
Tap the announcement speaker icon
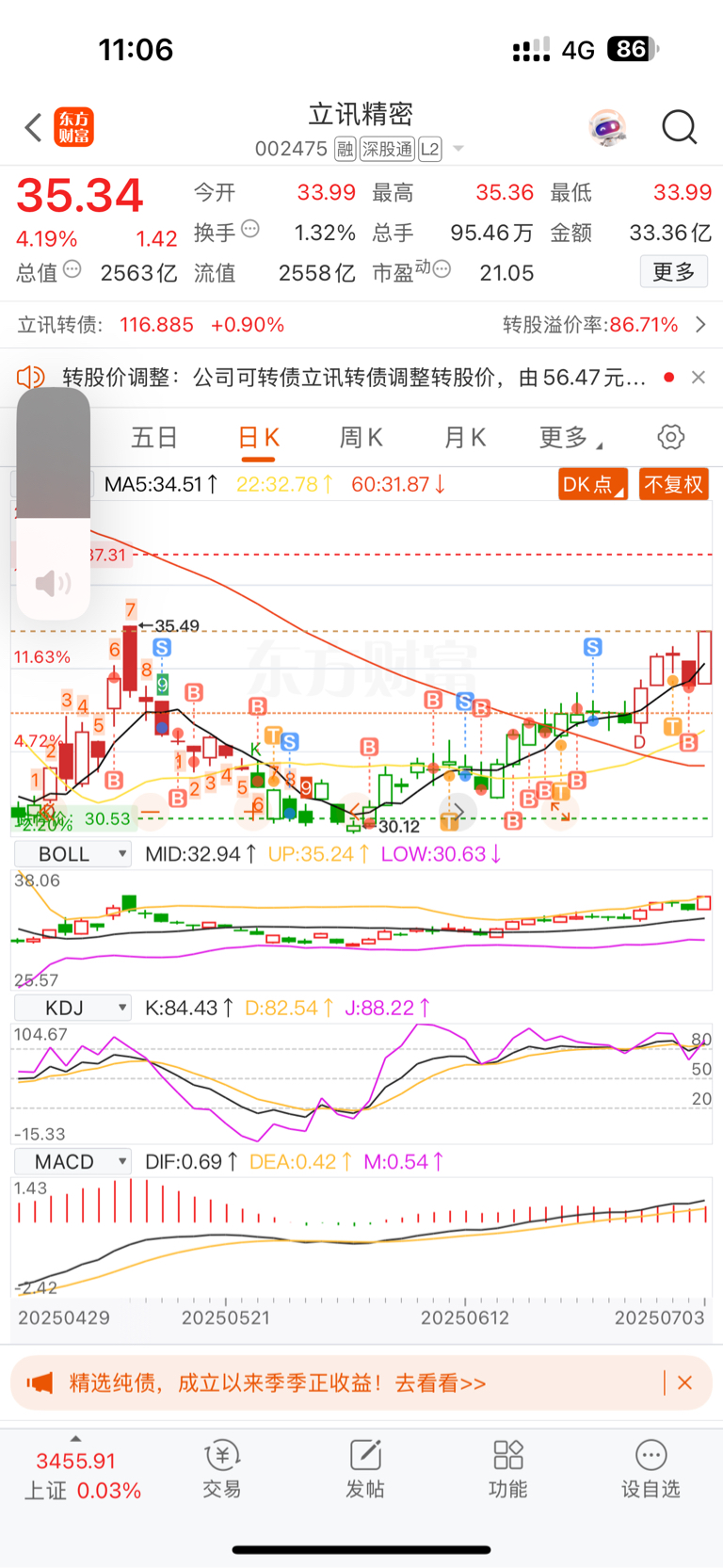[30, 378]
